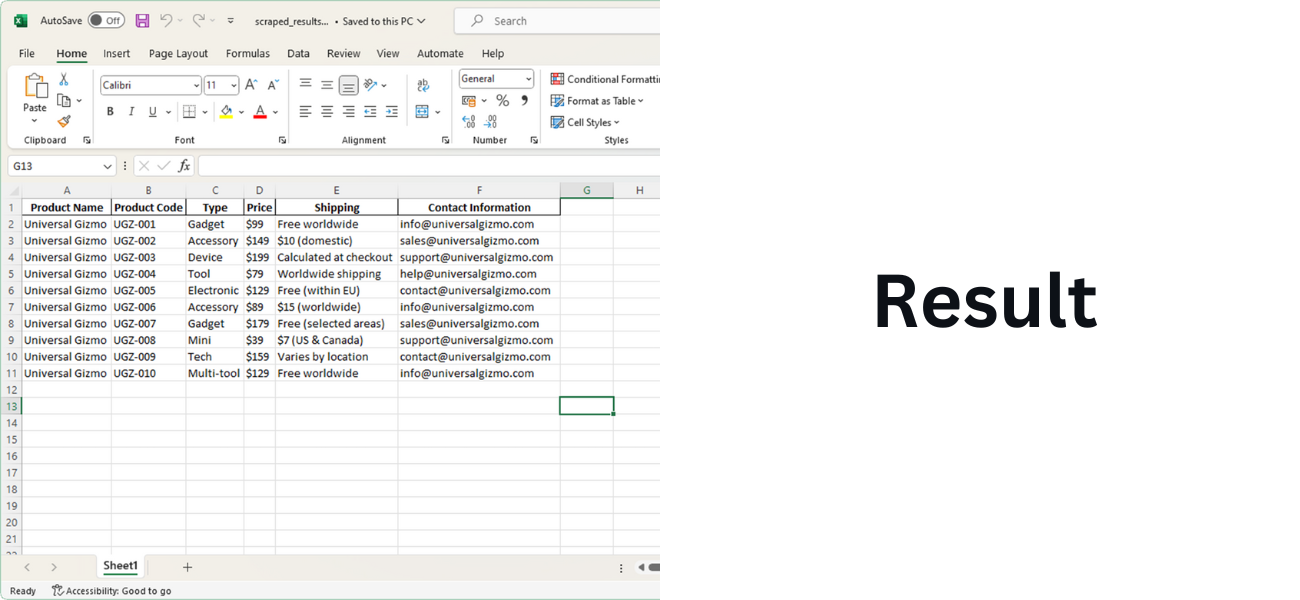Image resolution: width=1300 pixels, height=600 pixels.
Task: Expand the Name Box dropdown arrow
Action: pyautogui.click(x=108, y=166)
